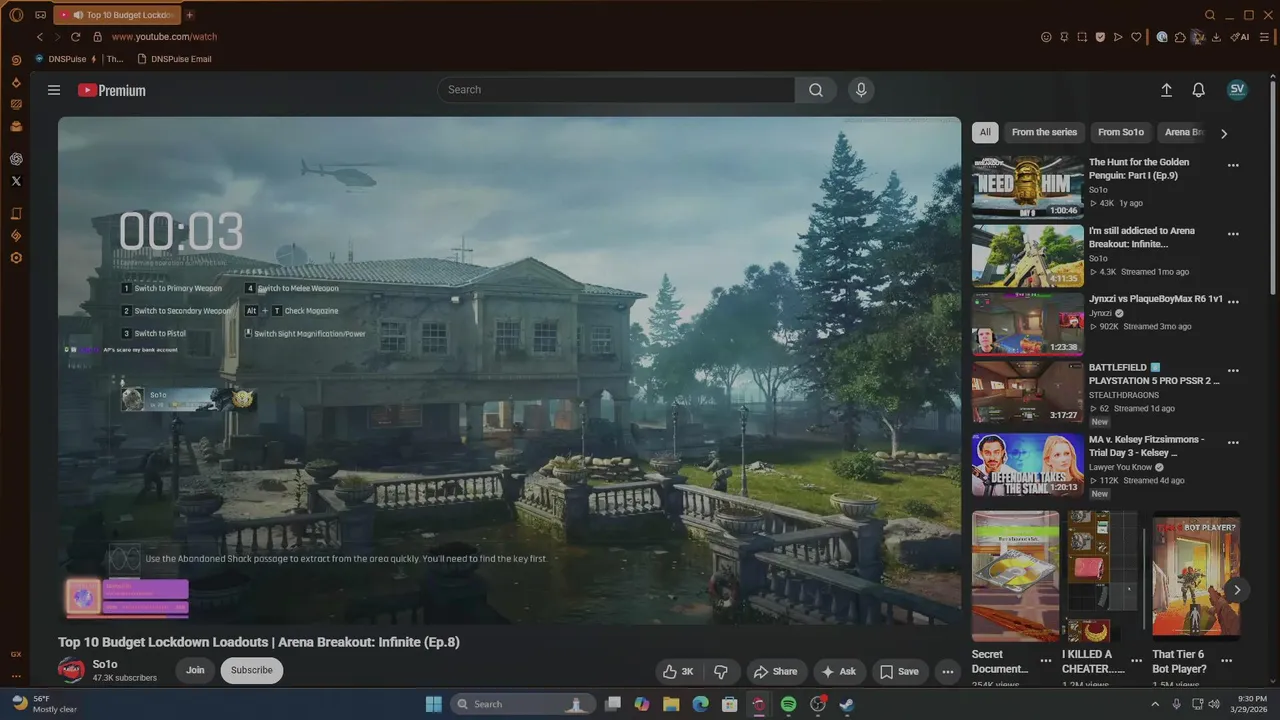Image resolution: width=1280 pixels, height=720 pixels.
Task: Open Jynxzi vs PlaqueBoyMax thumbnail
Action: 1028,324
